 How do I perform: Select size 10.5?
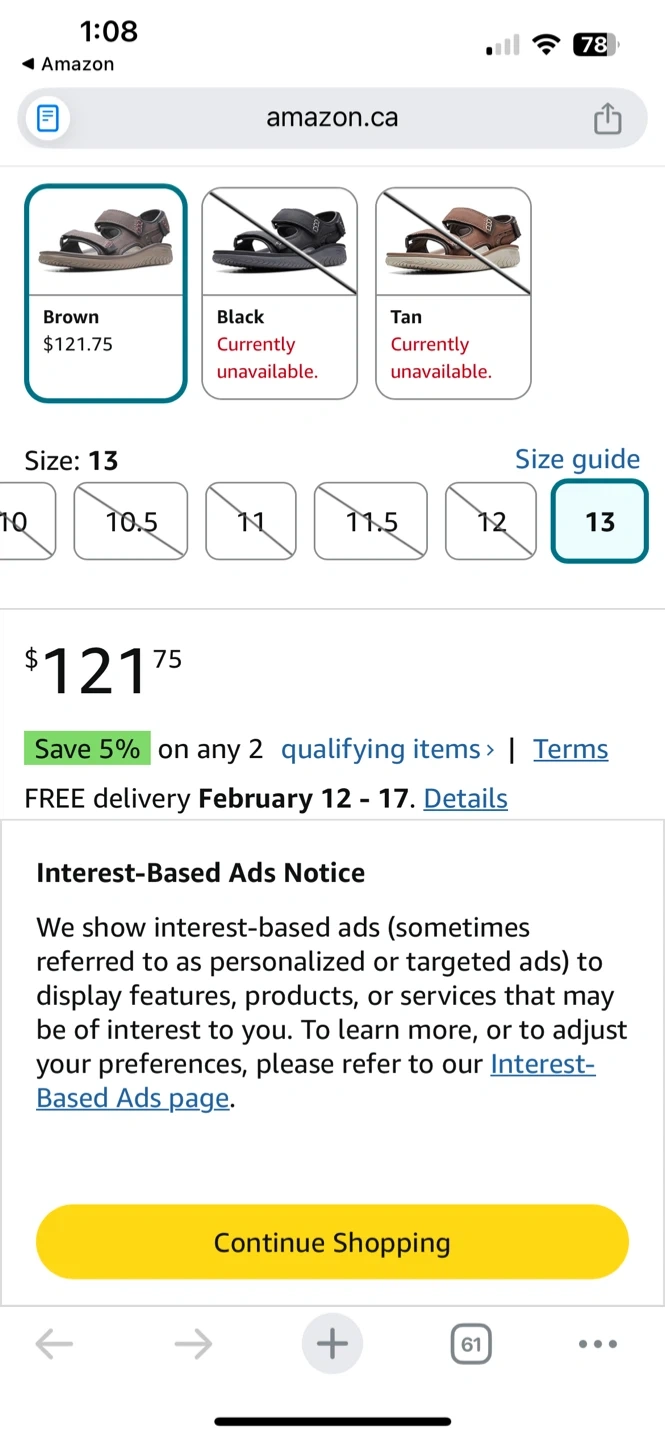coord(132,522)
